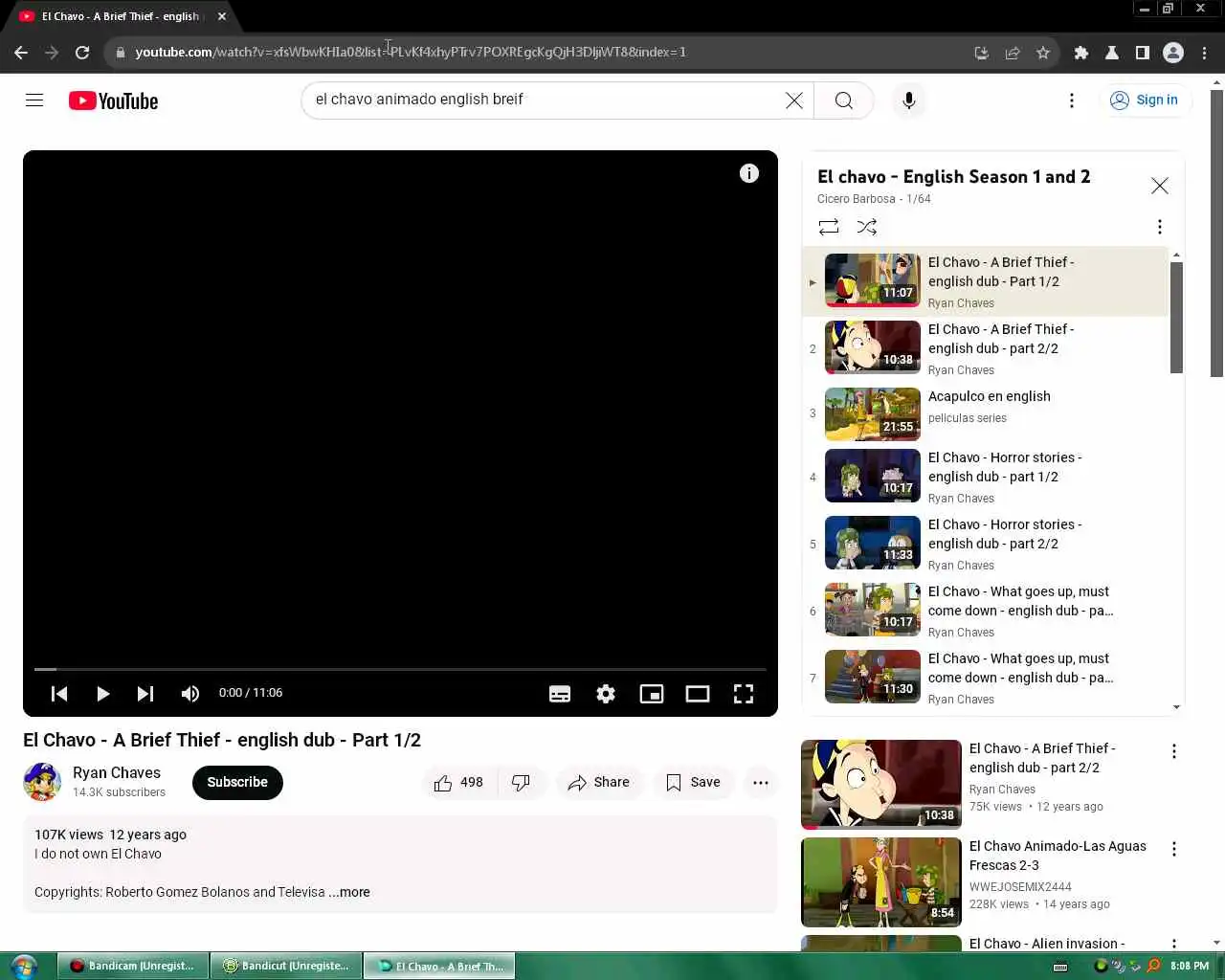1225x980 pixels.
Task: Open more actions ellipsis below video
Action: [x=761, y=783]
